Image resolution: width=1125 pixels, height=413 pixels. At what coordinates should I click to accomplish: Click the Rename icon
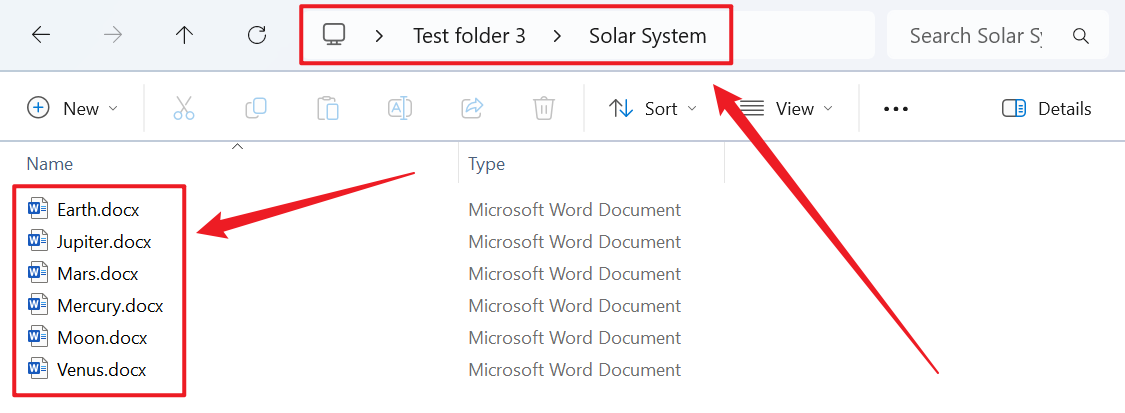pos(400,108)
